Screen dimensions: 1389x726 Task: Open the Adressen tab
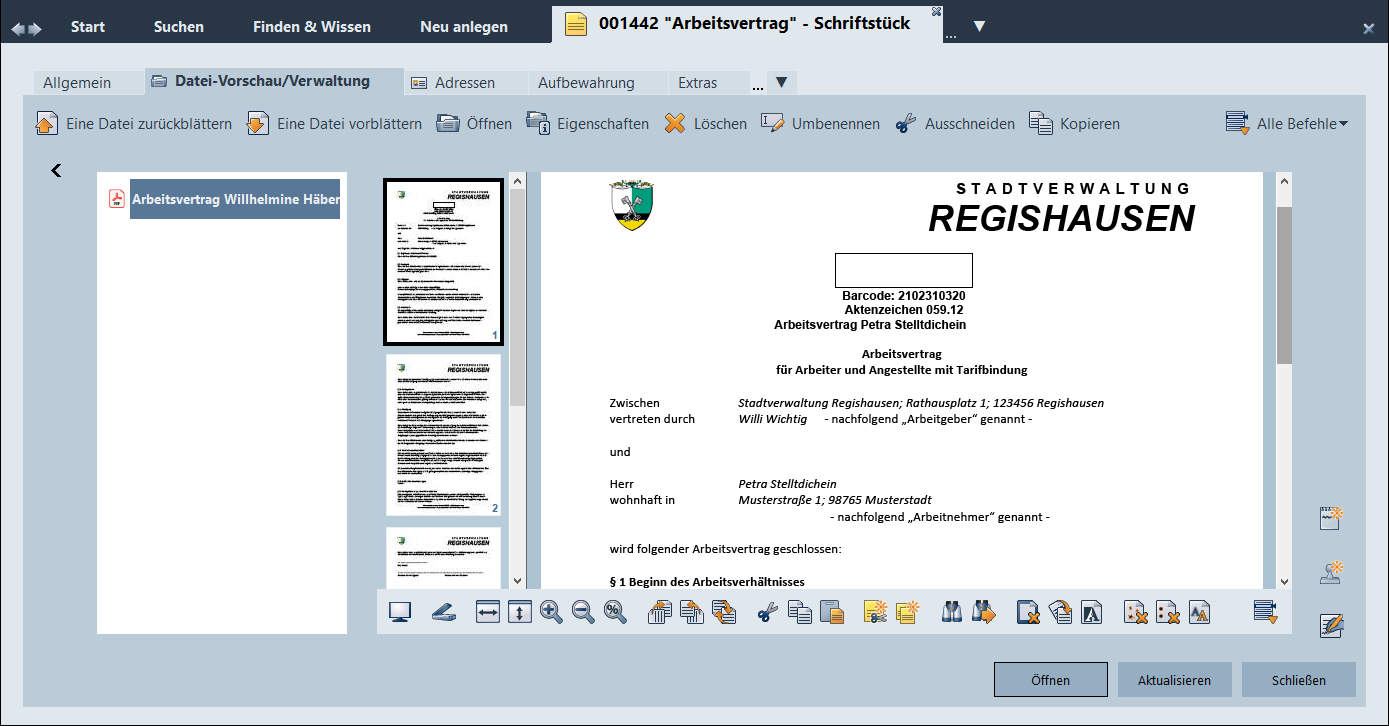453,83
